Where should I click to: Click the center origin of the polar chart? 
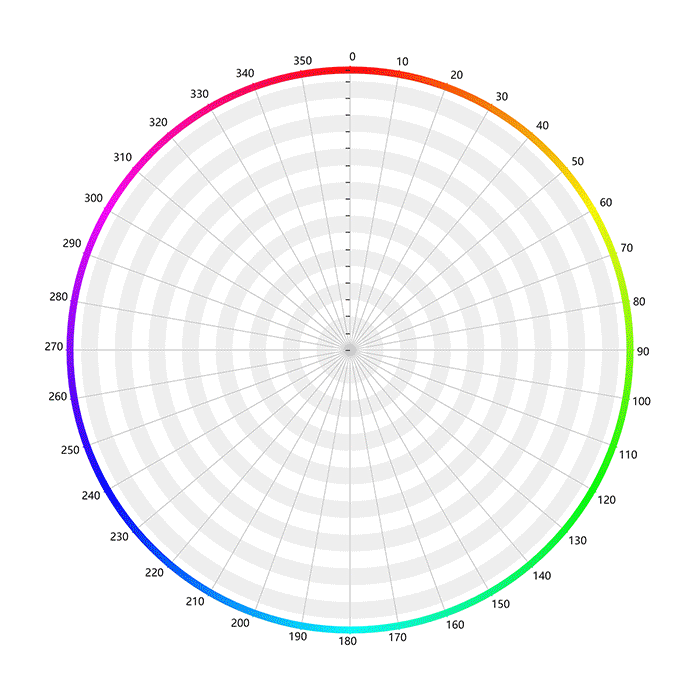(350, 350)
